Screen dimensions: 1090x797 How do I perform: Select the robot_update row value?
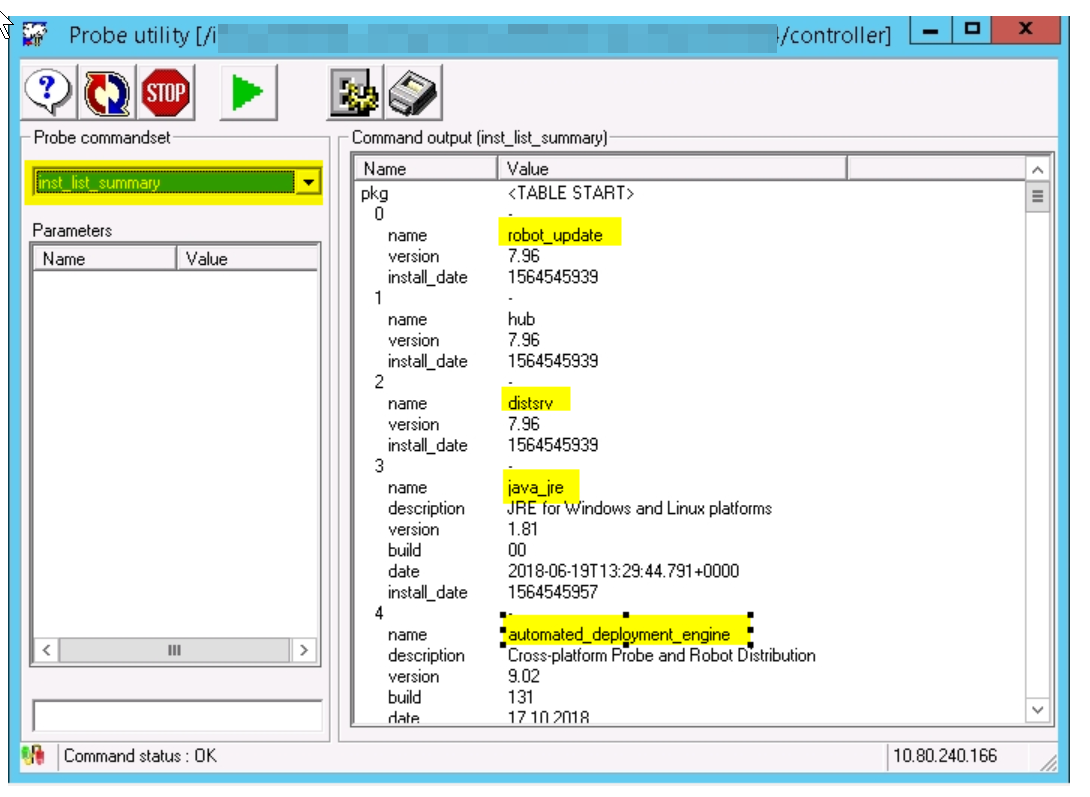tap(556, 236)
